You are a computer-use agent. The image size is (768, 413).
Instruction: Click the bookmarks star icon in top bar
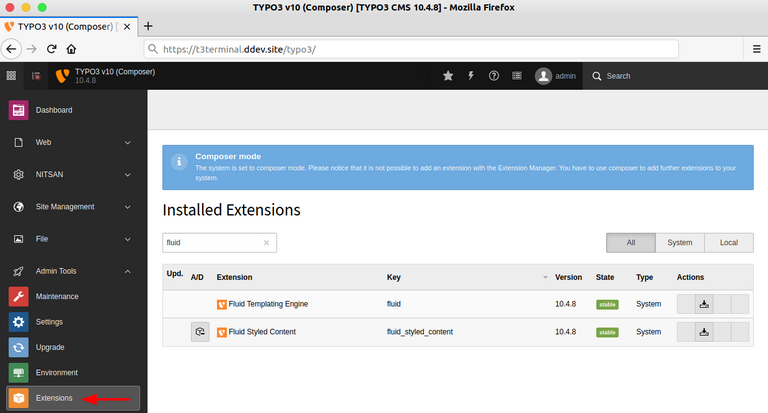pyautogui.click(x=448, y=75)
